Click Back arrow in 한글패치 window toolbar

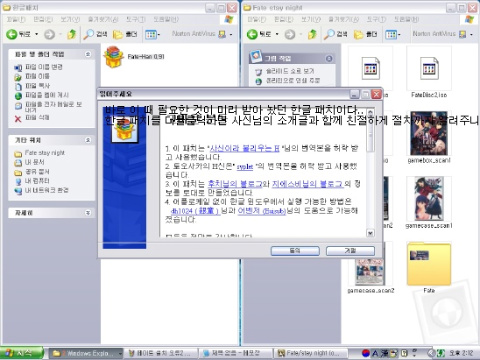[19, 34]
